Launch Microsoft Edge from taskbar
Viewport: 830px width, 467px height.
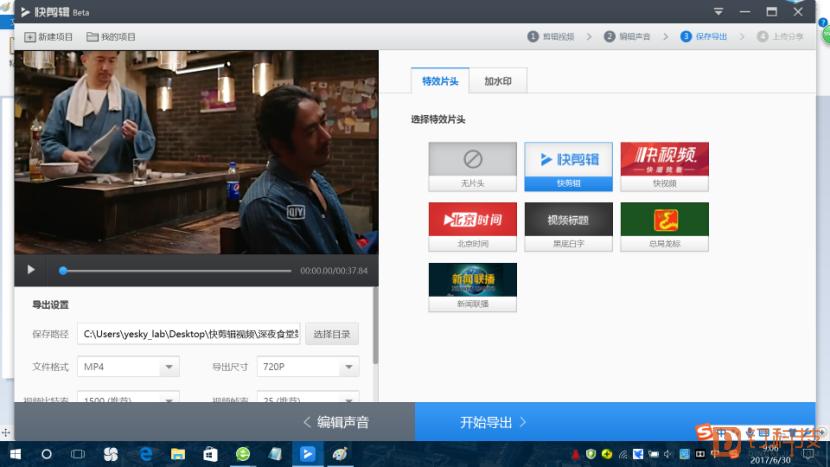click(145, 454)
